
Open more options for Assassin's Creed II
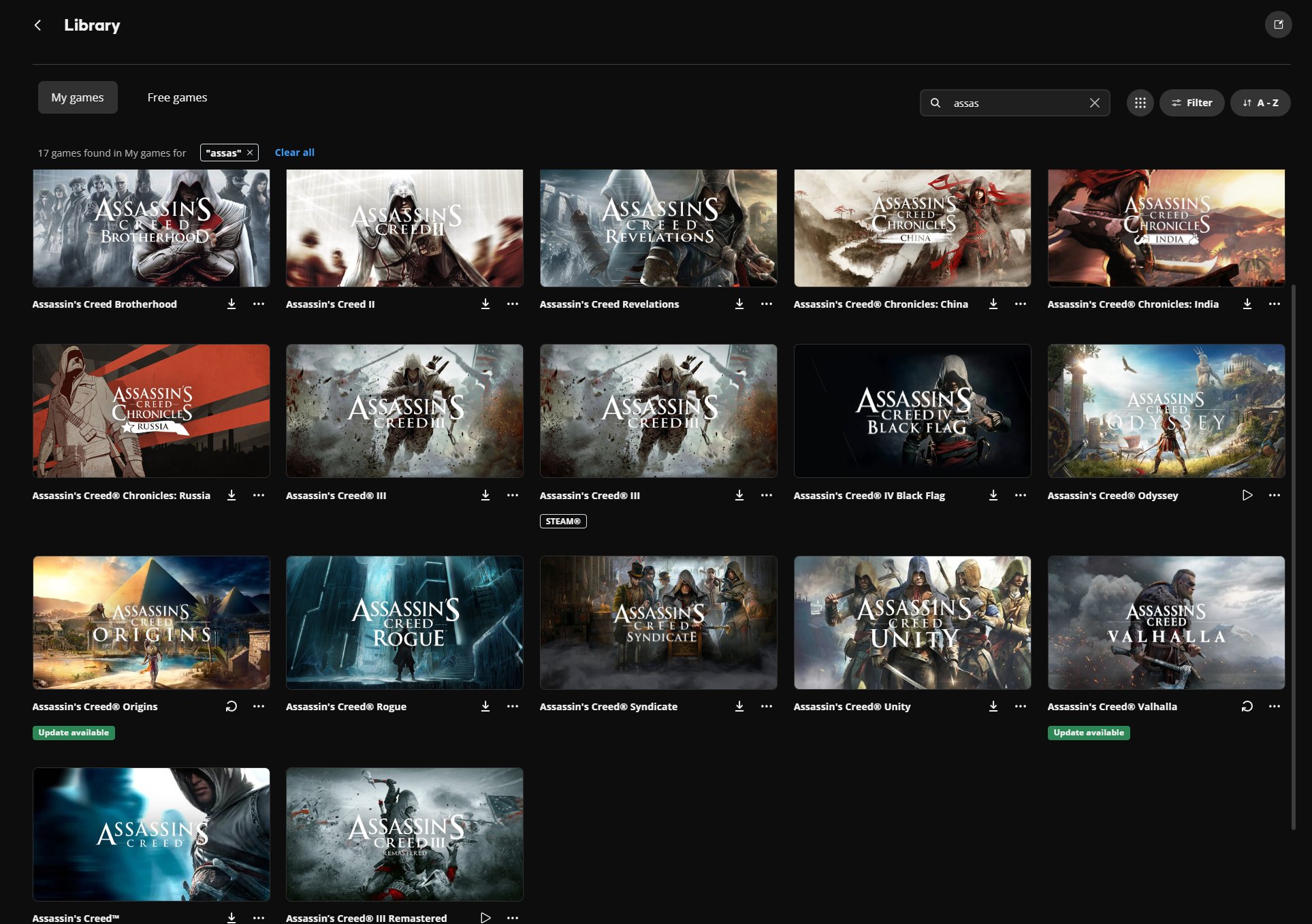pyautogui.click(x=513, y=304)
